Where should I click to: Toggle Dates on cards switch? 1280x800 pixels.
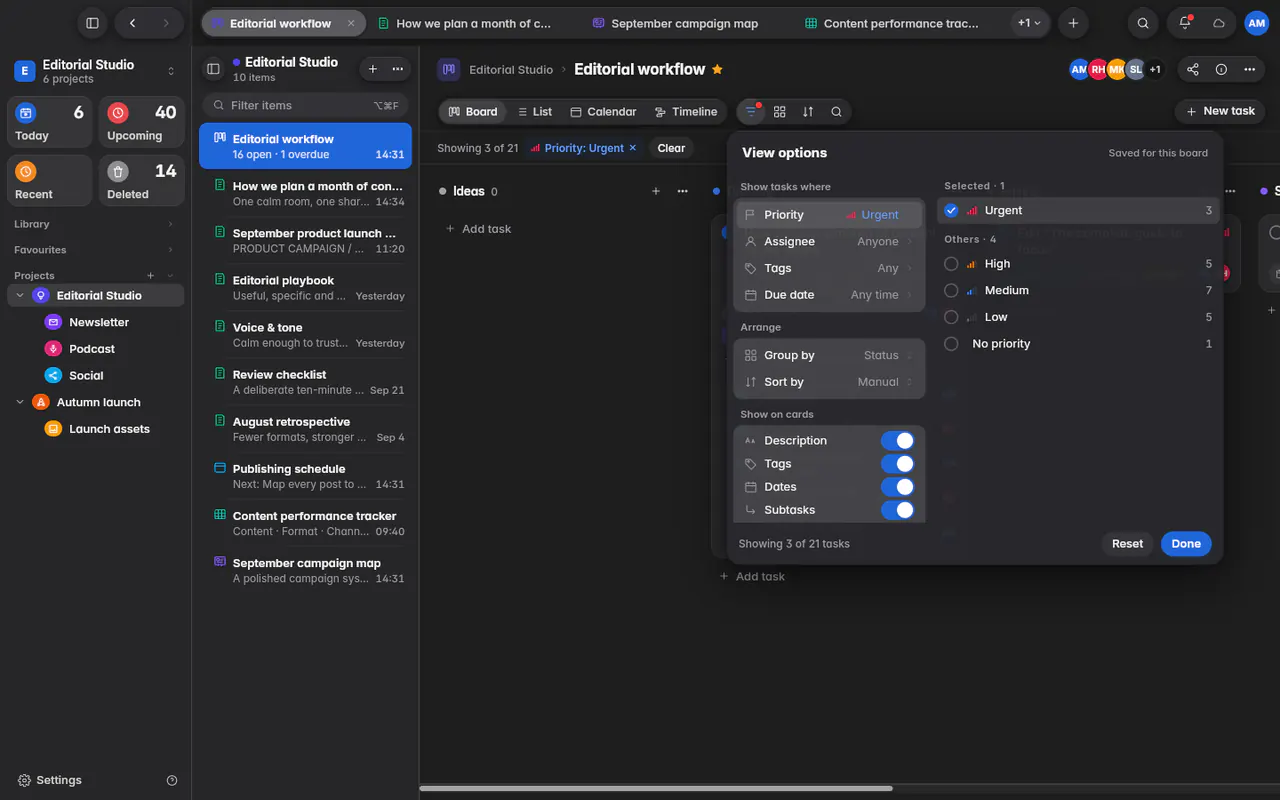pyautogui.click(x=897, y=486)
